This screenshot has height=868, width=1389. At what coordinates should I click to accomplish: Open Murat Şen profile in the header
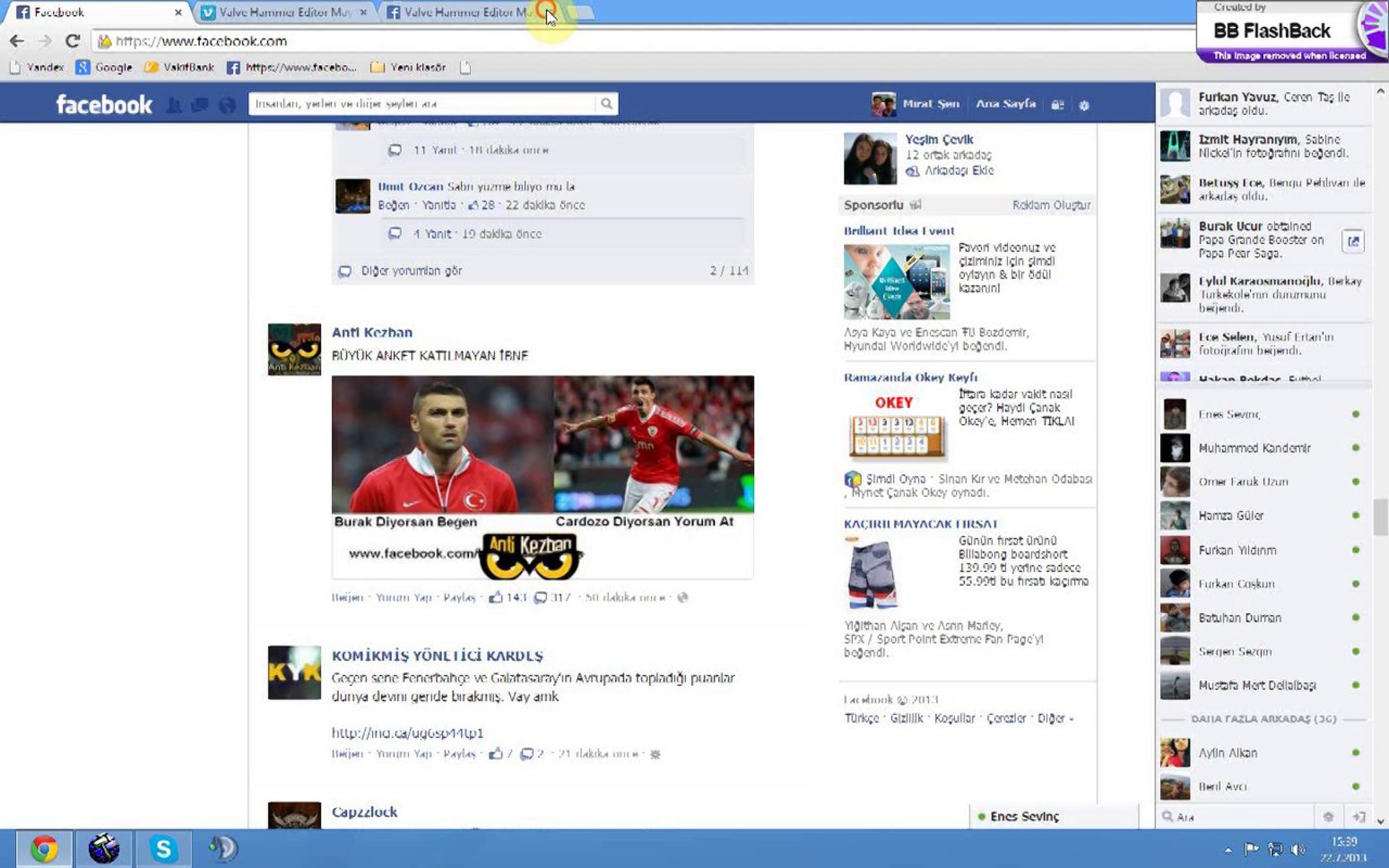[x=916, y=104]
